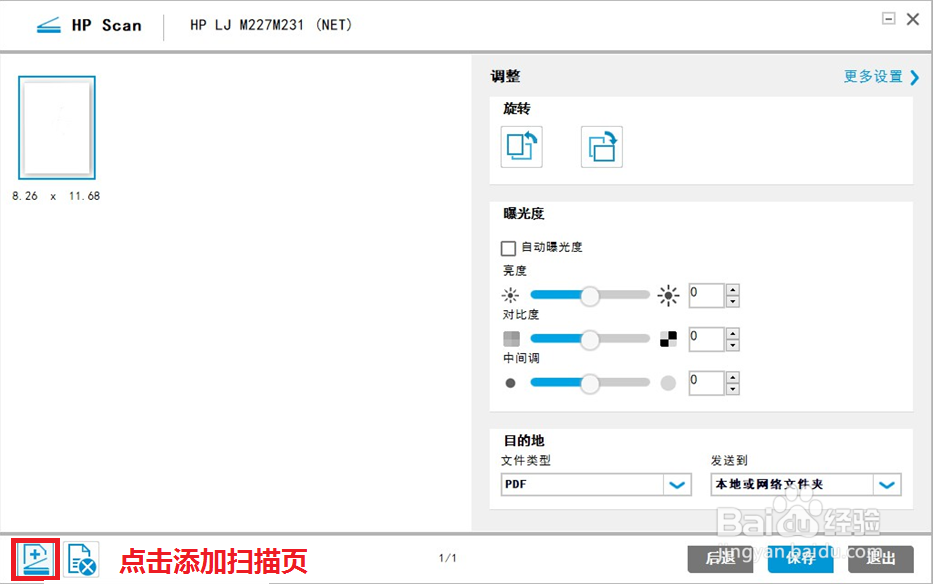This screenshot has width=933, height=584.
Task: Enable 自动曝光度 automatic exposure
Action: [x=507, y=247]
